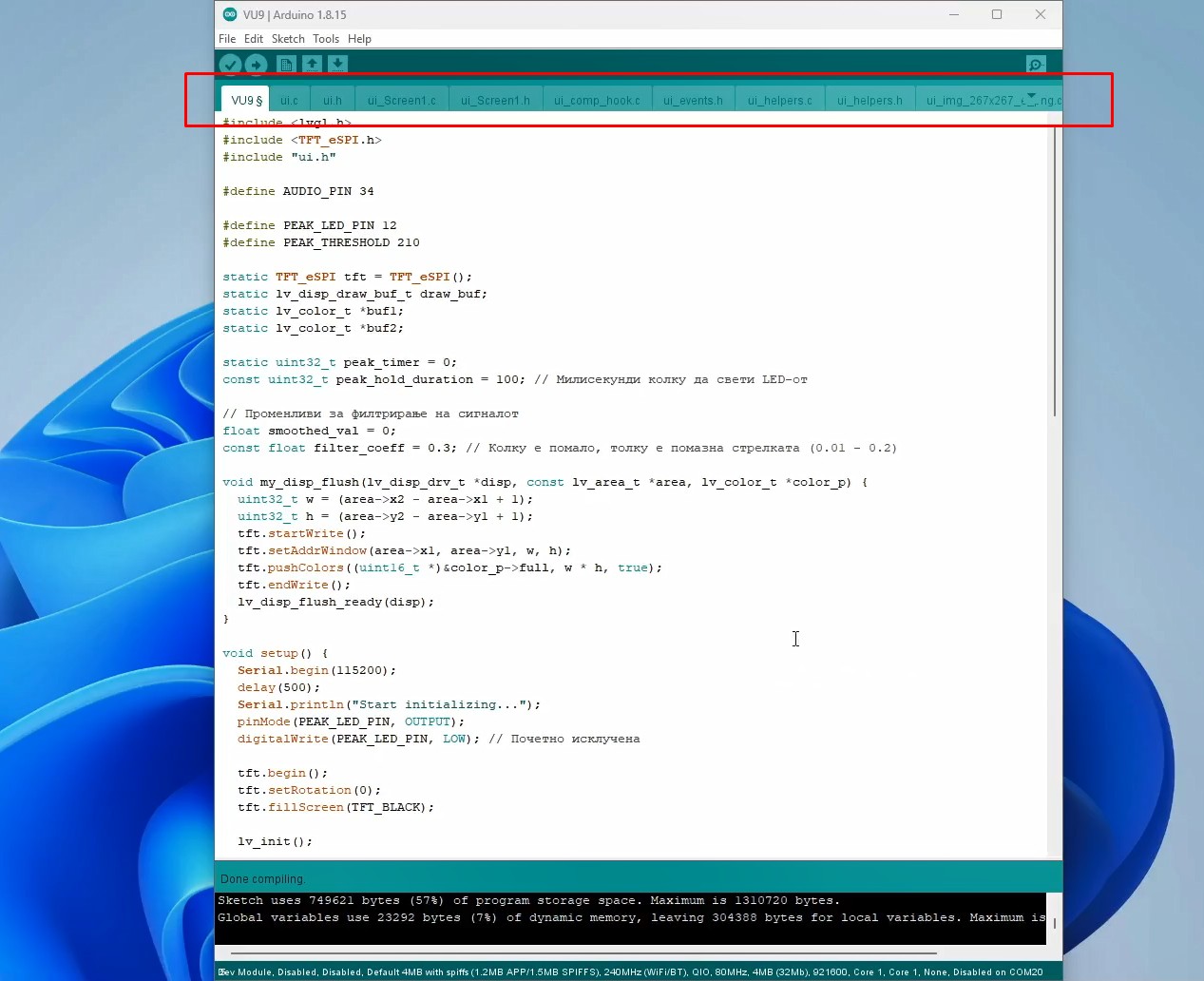Open the Edit menu
This screenshot has height=981, width=1204.
(x=253, y=39)
